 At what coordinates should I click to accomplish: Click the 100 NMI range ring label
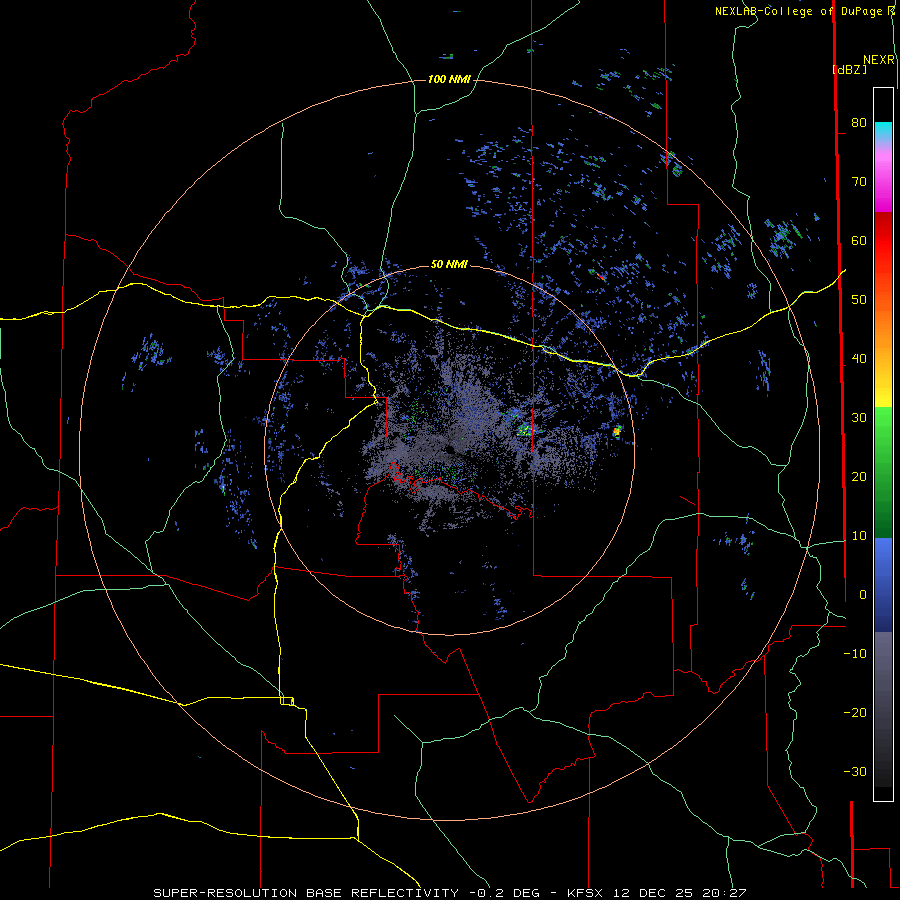(x=449, y=79)
